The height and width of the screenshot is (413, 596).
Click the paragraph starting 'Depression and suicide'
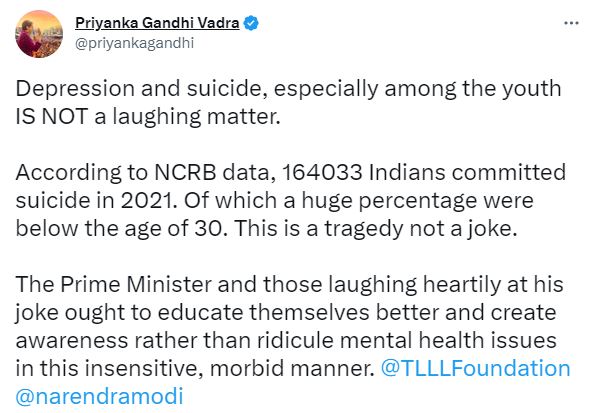coord(288,102)
